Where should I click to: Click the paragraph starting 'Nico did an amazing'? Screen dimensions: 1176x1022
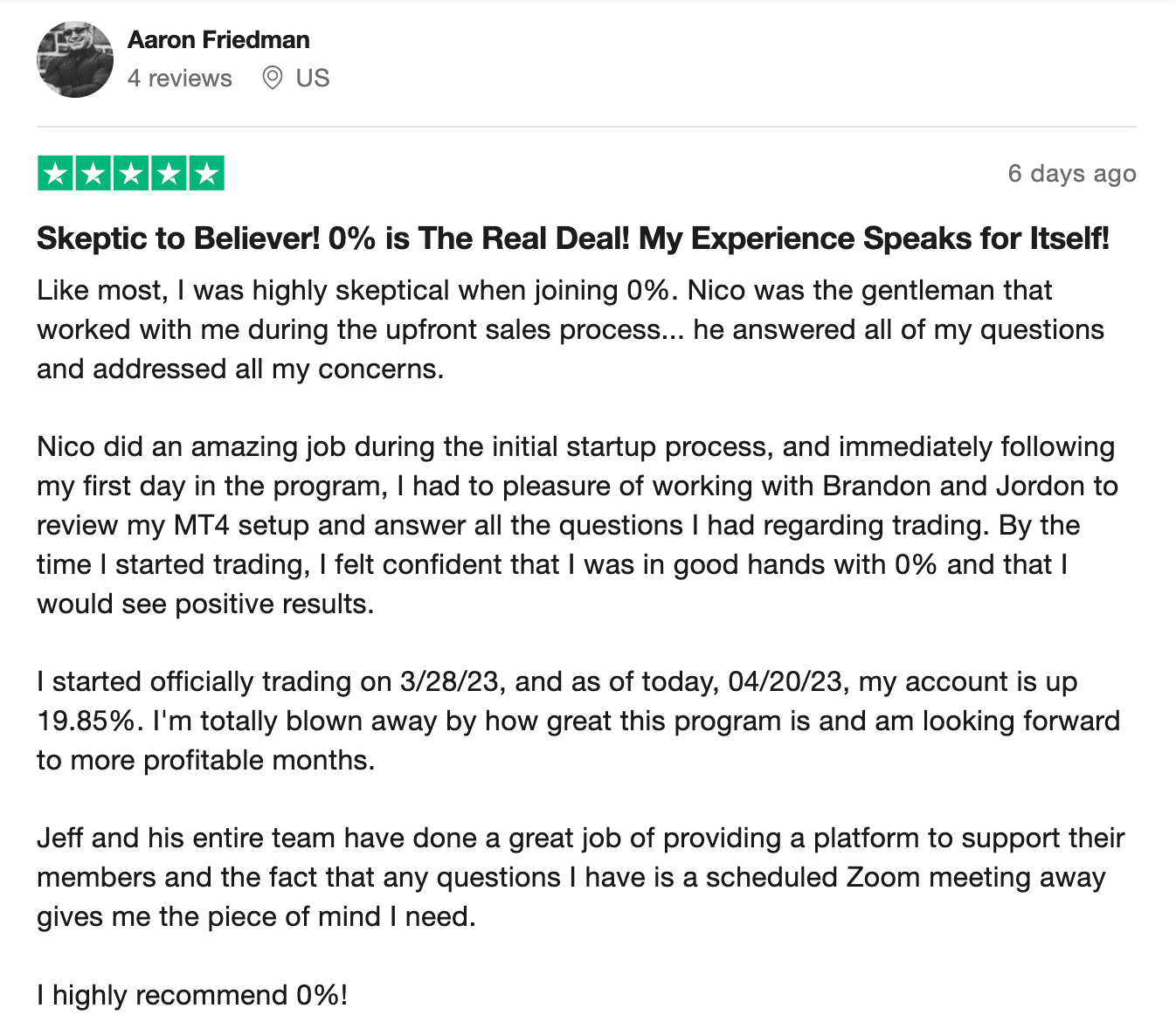pos(578,526)
